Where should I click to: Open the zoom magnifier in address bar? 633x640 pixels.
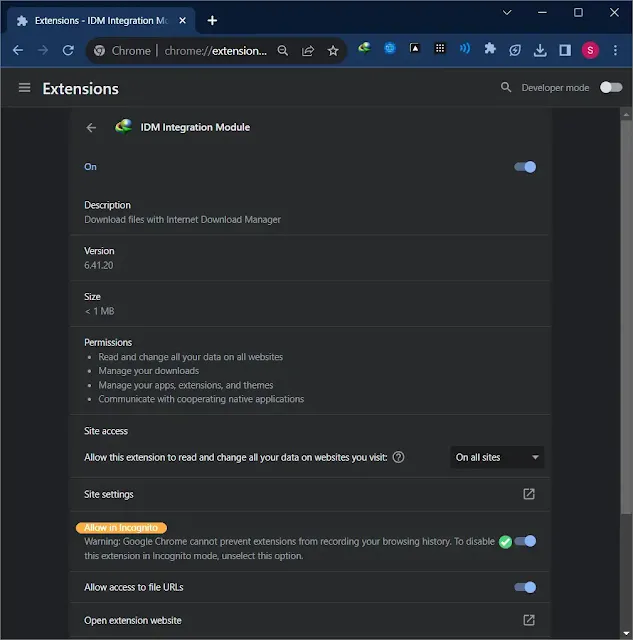point(282,51)
